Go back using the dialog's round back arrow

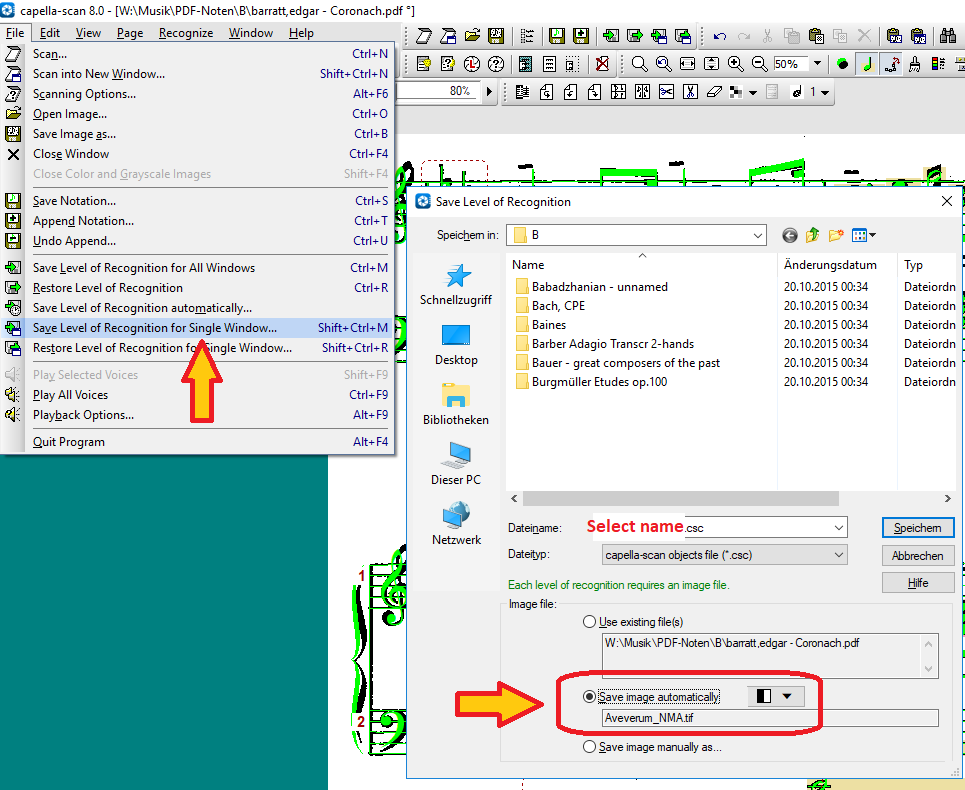click(x=790, y=235)
